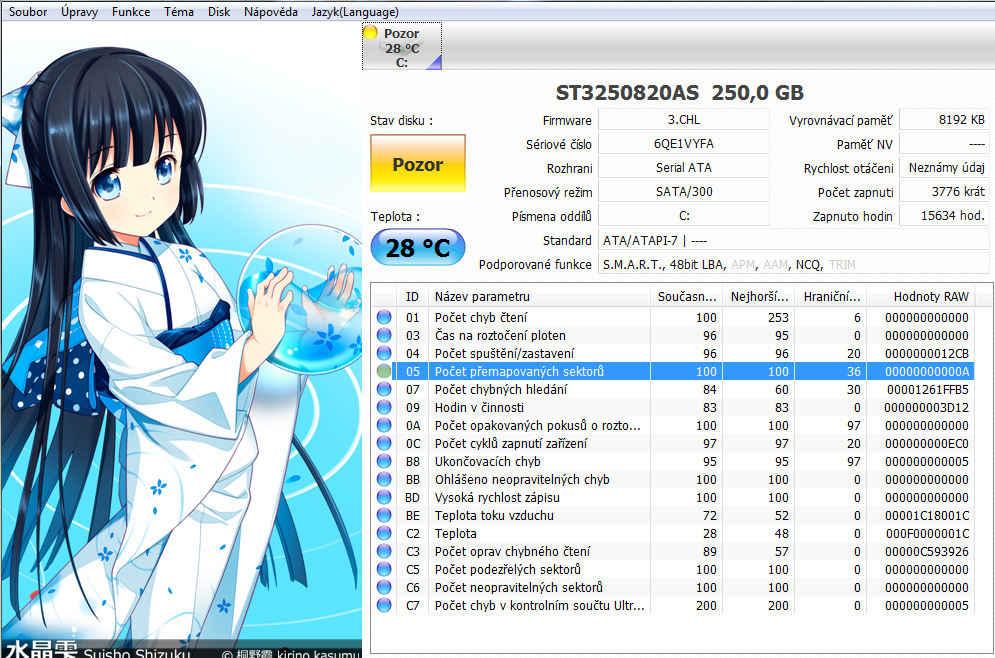Click the Rozhraní field showing Serial ATA

click(684, 168)
